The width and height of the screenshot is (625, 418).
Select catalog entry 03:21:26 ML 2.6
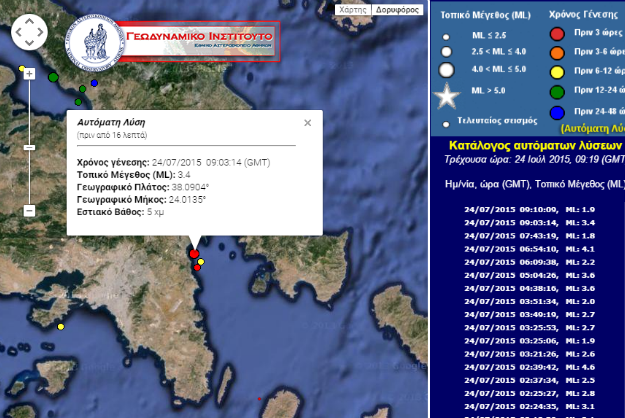530,354
